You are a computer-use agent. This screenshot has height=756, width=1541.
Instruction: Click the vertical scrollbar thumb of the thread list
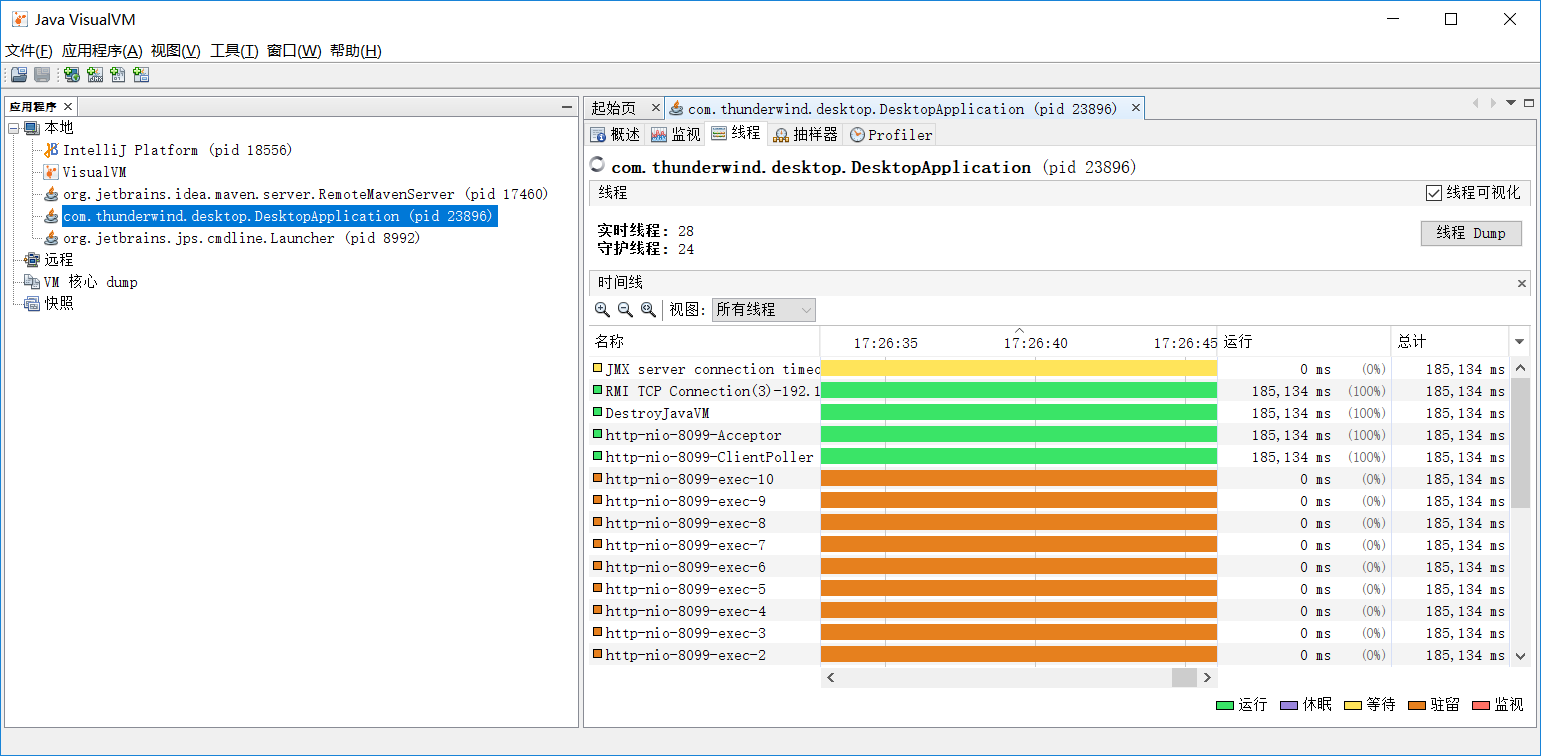click(1520, 443)
